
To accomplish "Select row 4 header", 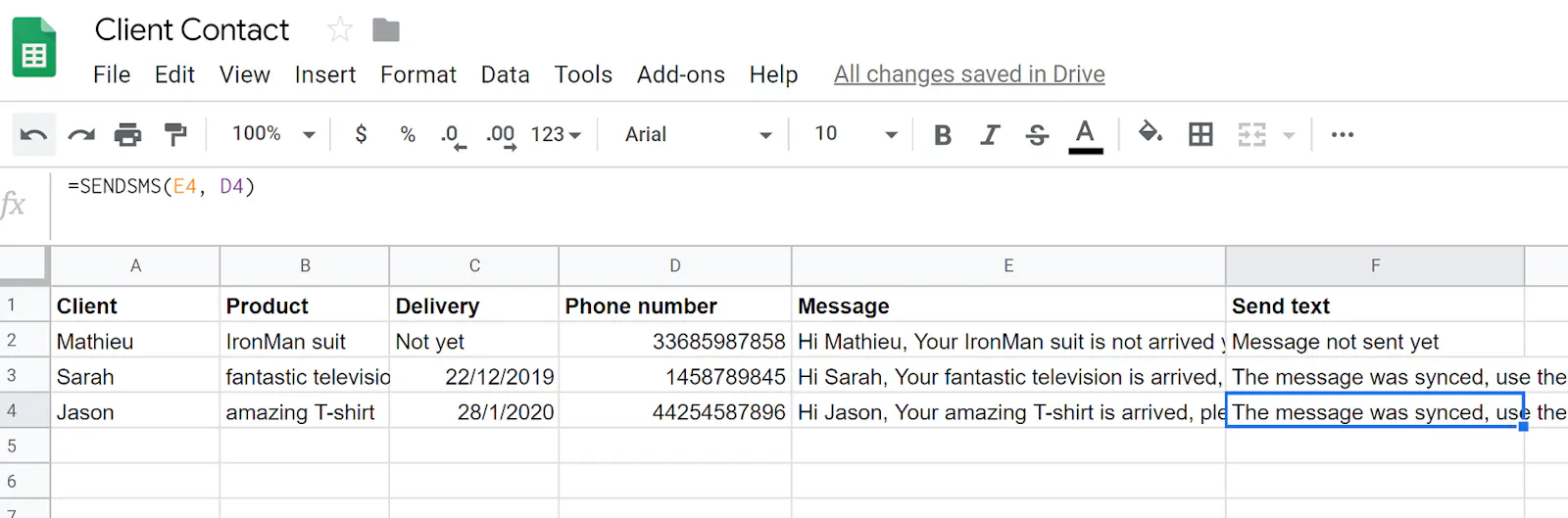I will 24,410.
